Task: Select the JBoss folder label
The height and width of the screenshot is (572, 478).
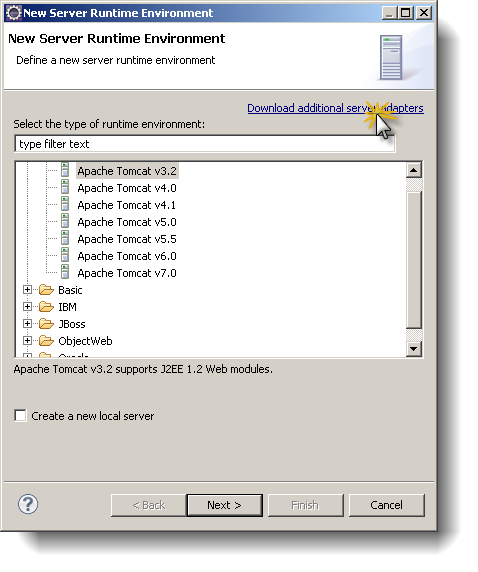Action: pos(72,324)
